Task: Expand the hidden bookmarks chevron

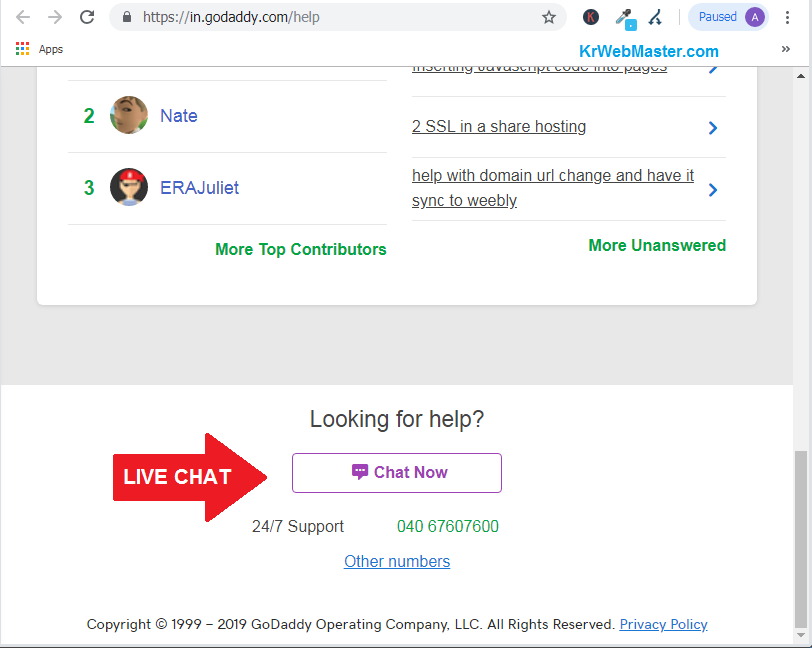Action: 785,49
